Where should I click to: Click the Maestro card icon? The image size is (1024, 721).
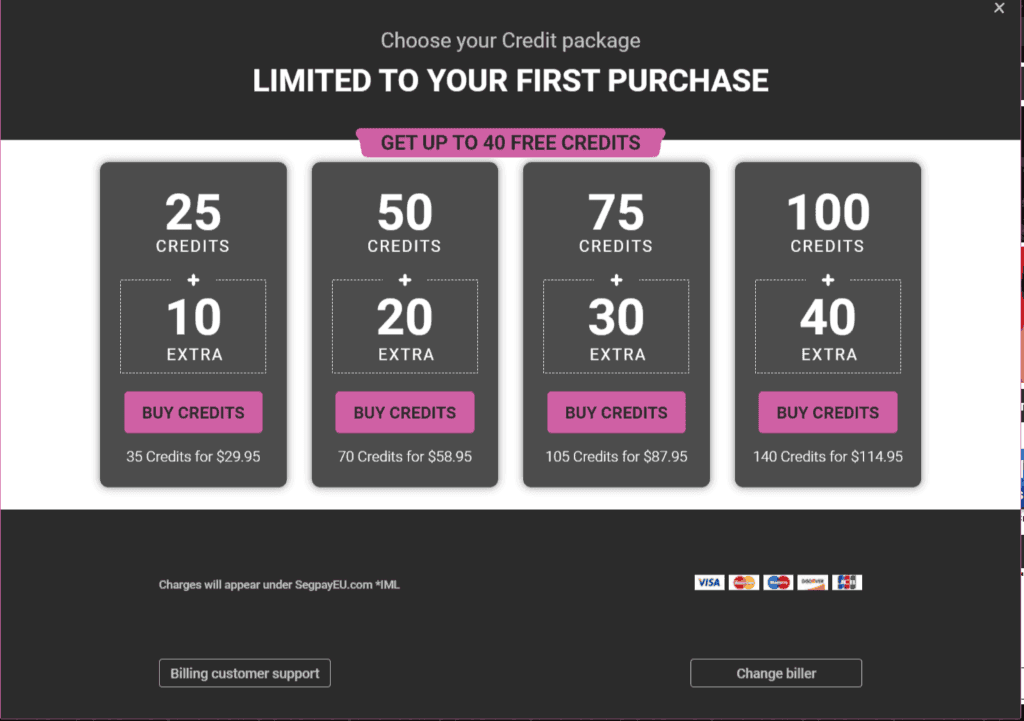(778, 583)
